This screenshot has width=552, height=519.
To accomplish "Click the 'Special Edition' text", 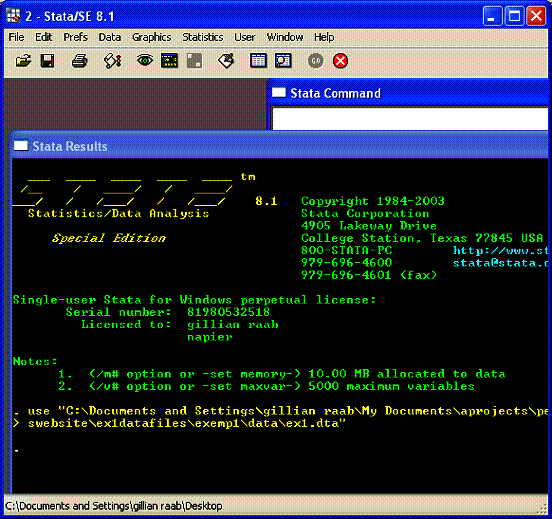I will pos(109,238).
